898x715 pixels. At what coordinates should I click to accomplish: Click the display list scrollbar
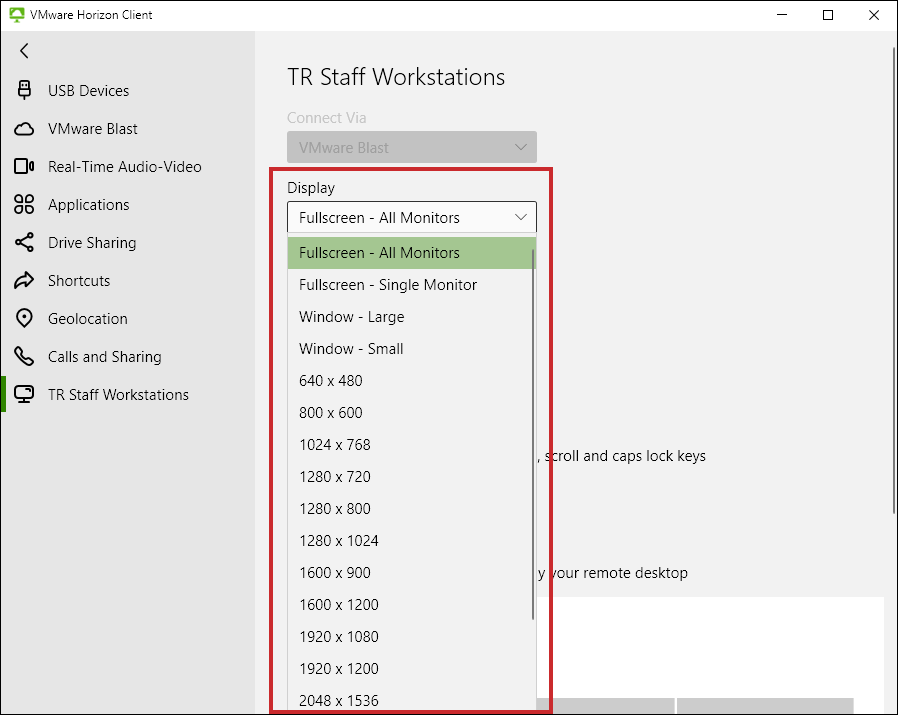point(533,434)
